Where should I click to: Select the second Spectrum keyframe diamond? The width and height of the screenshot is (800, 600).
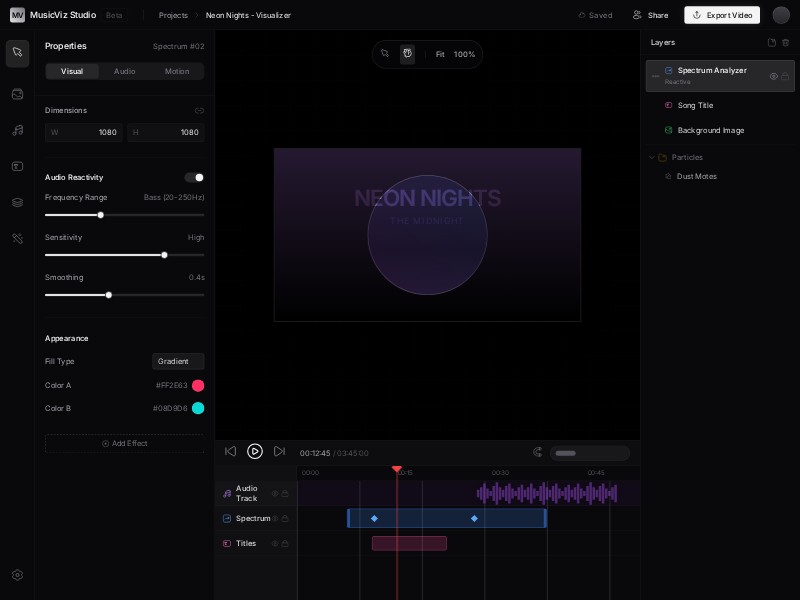(474, 518)
